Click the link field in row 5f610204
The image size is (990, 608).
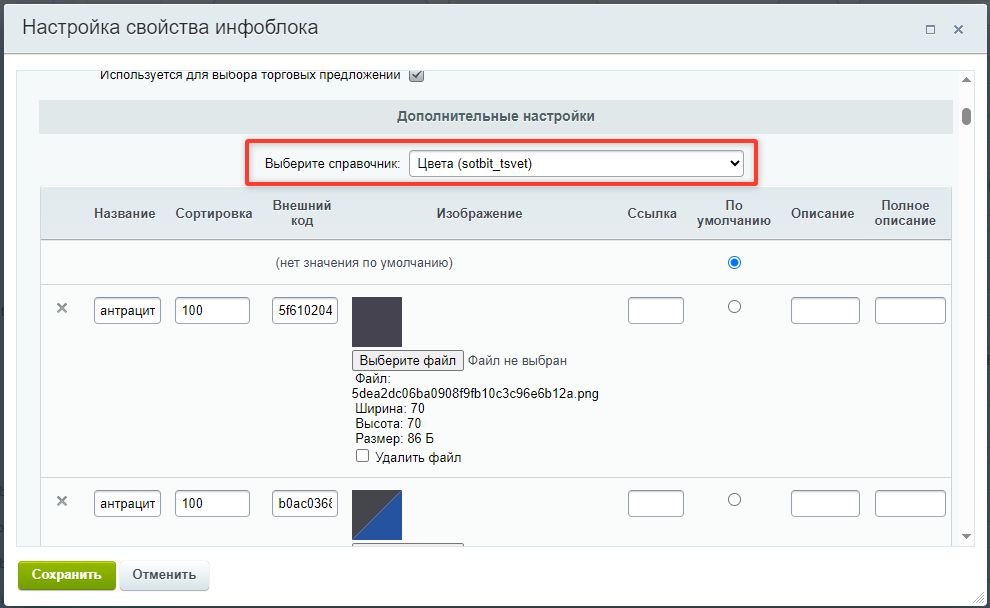656,311
